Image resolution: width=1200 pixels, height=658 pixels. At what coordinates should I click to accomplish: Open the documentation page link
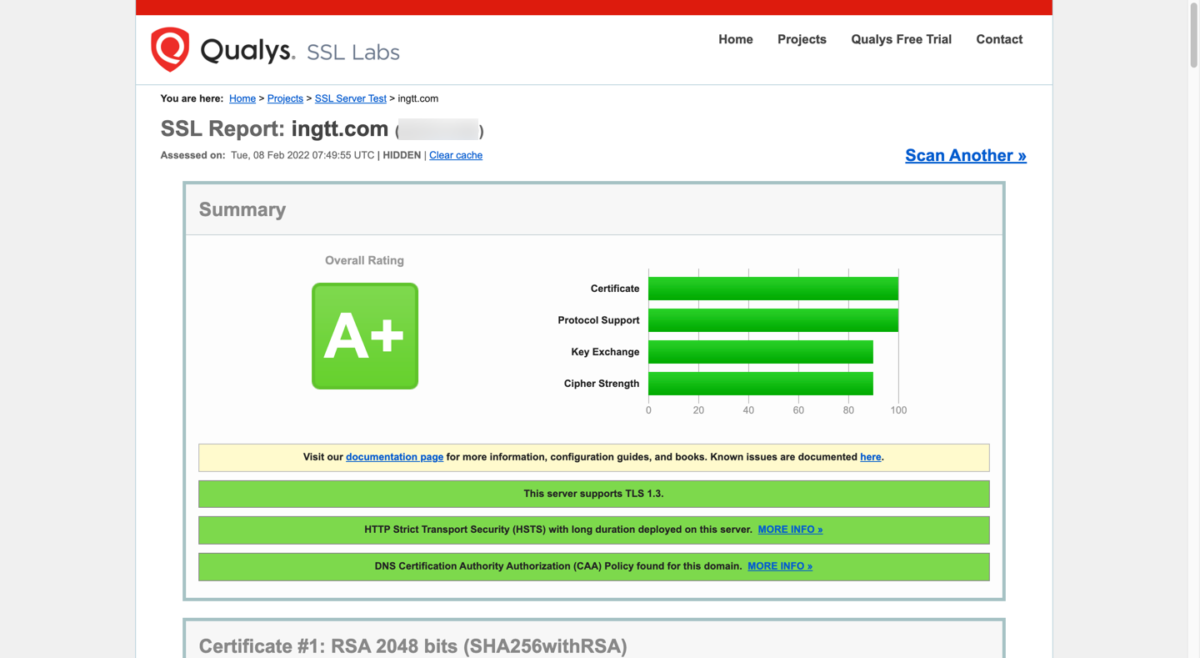click(394, 457)
